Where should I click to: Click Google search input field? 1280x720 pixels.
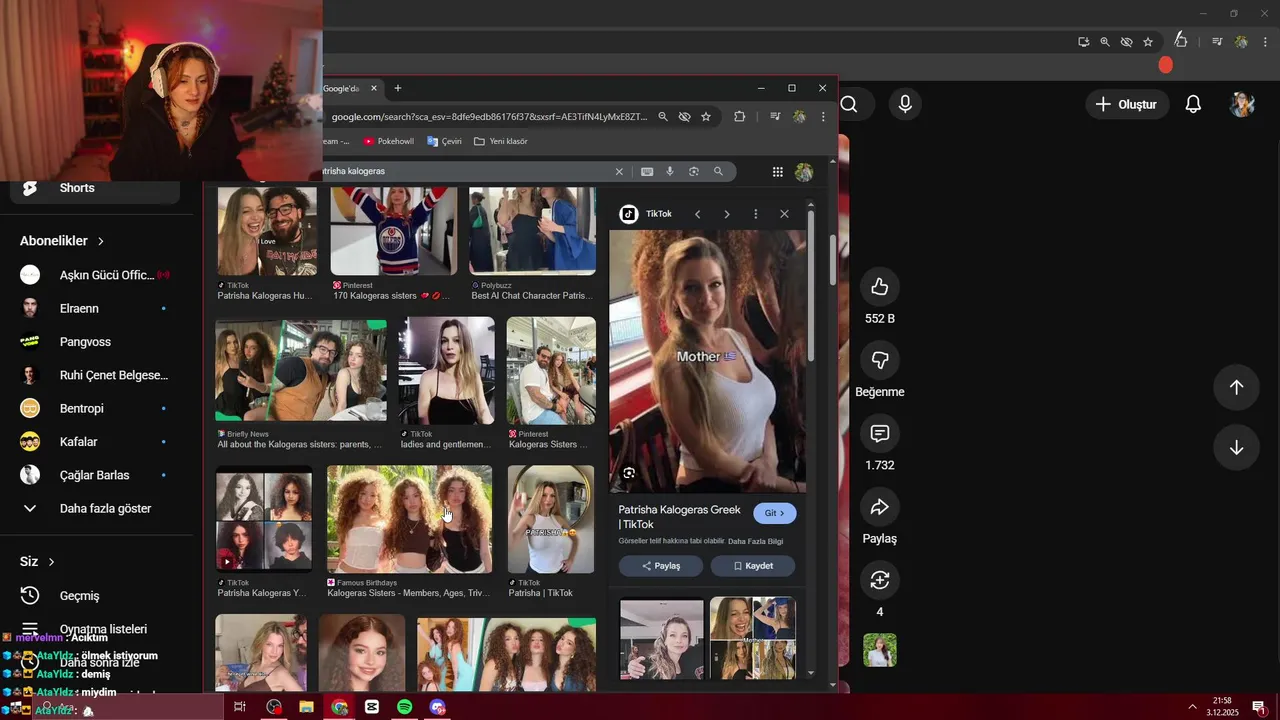point(465,172)
